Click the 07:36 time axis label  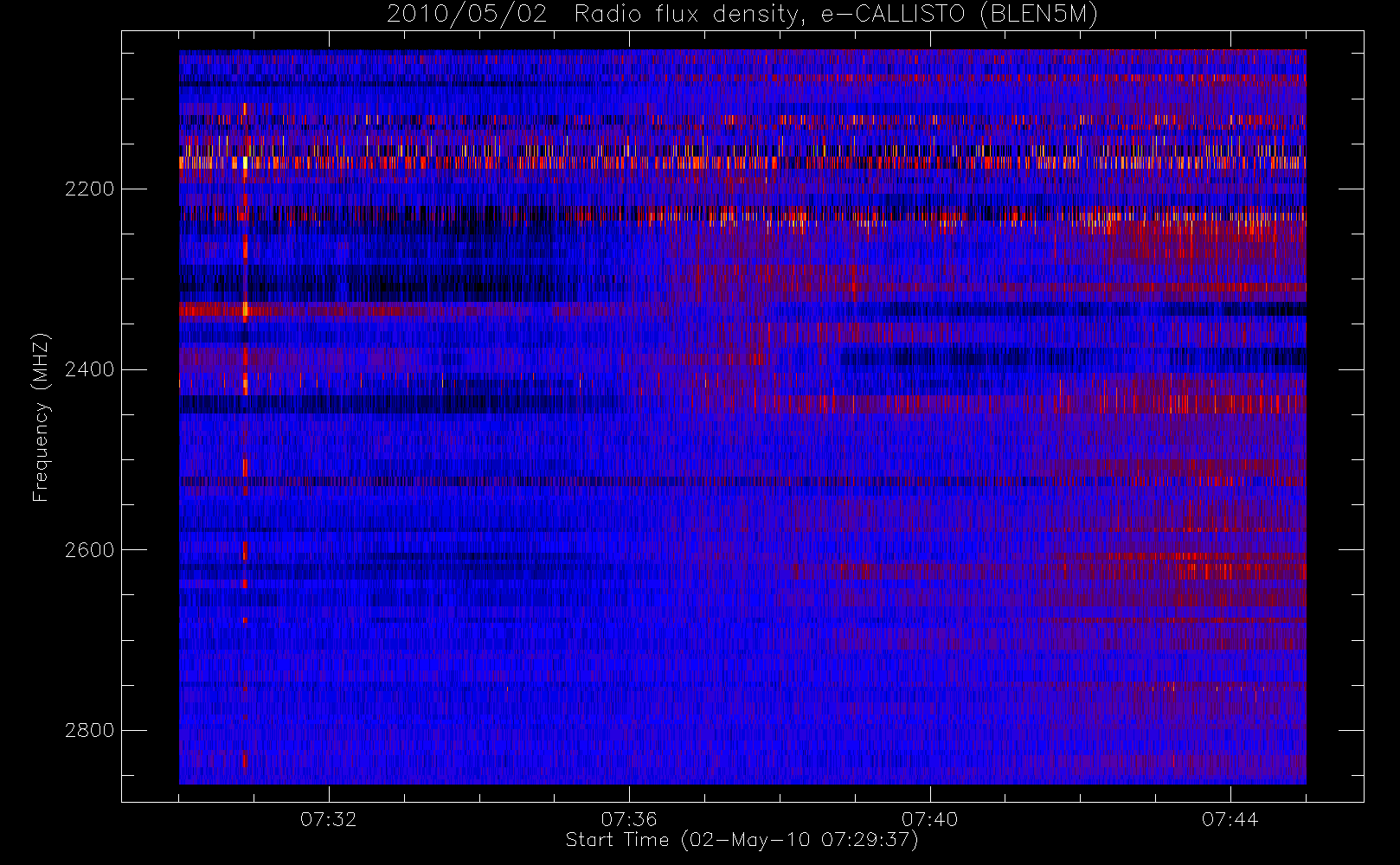[629, 819]
